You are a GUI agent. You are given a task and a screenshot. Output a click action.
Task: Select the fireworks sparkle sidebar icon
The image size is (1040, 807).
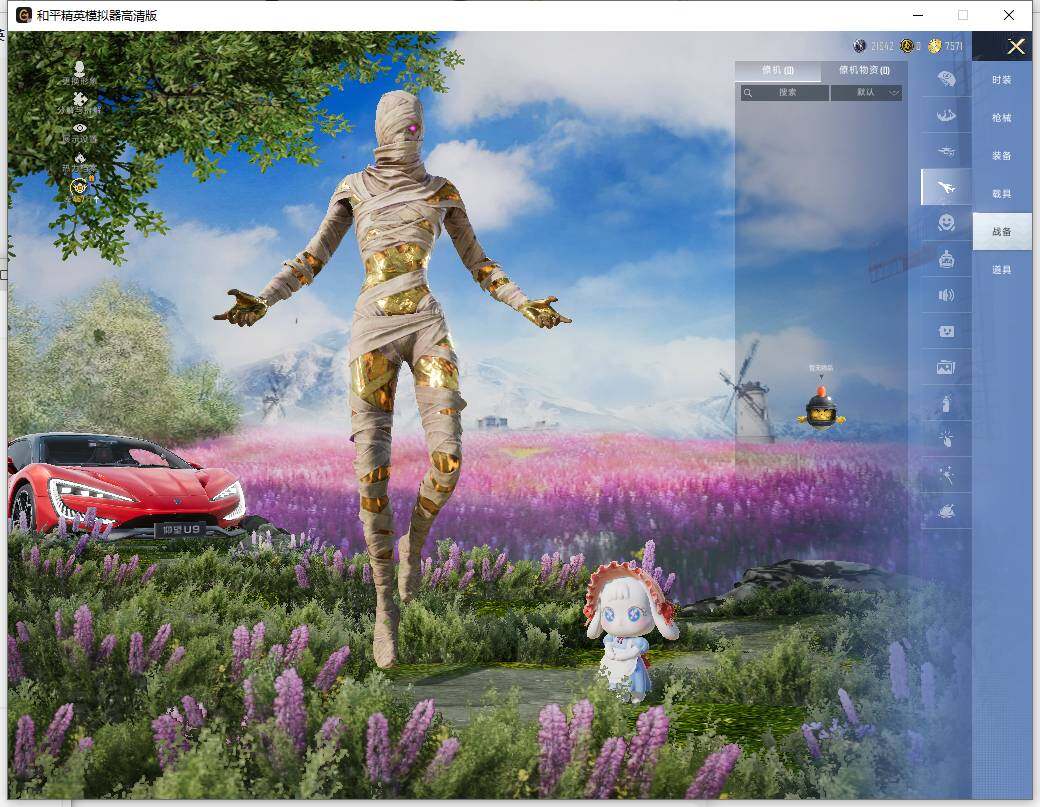pos(946,475)
